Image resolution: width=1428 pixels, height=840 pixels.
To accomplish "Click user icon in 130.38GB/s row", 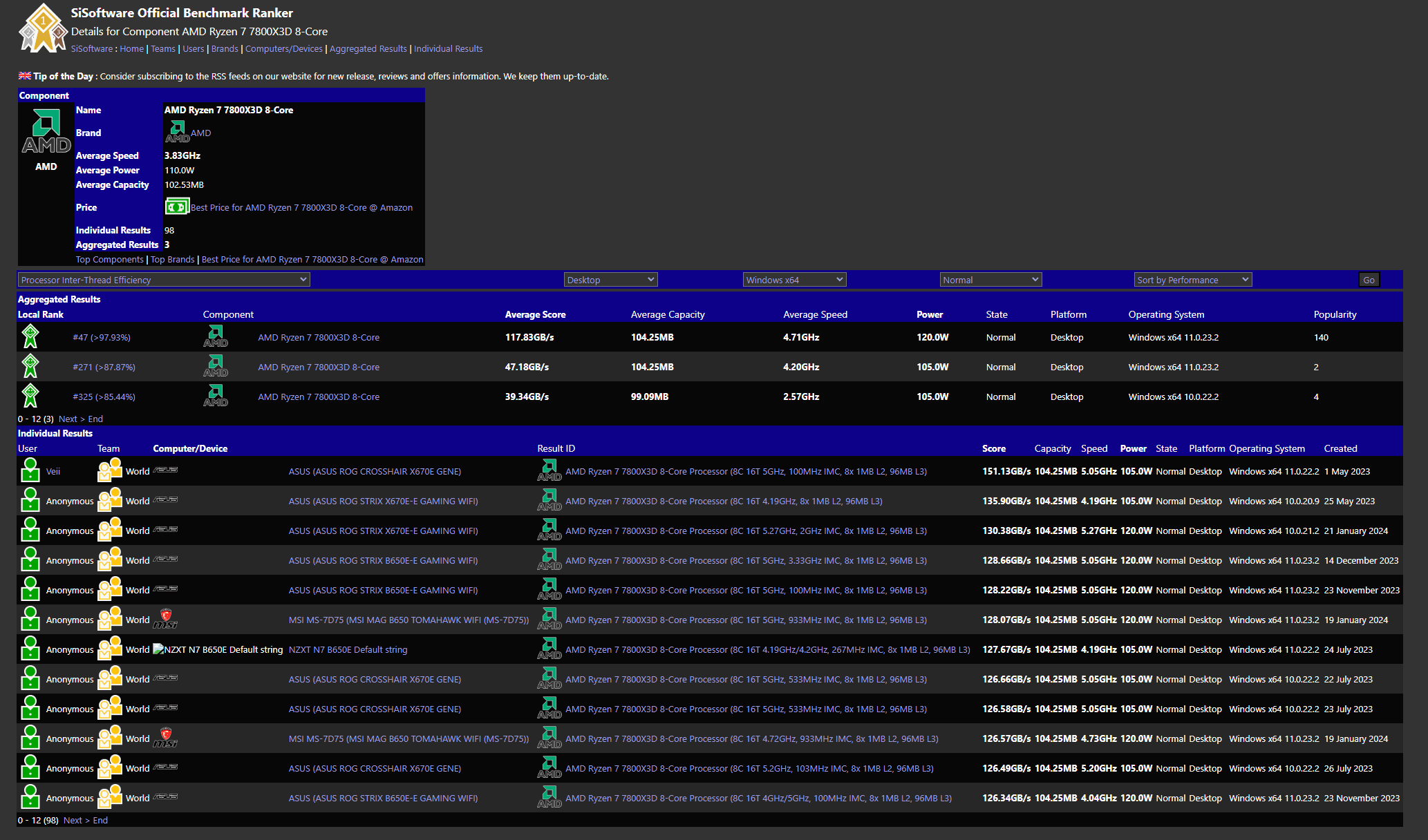I will 30,530.
